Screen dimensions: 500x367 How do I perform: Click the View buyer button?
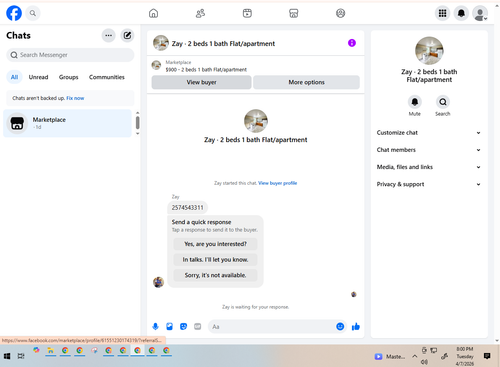click(x=201, y=82)
